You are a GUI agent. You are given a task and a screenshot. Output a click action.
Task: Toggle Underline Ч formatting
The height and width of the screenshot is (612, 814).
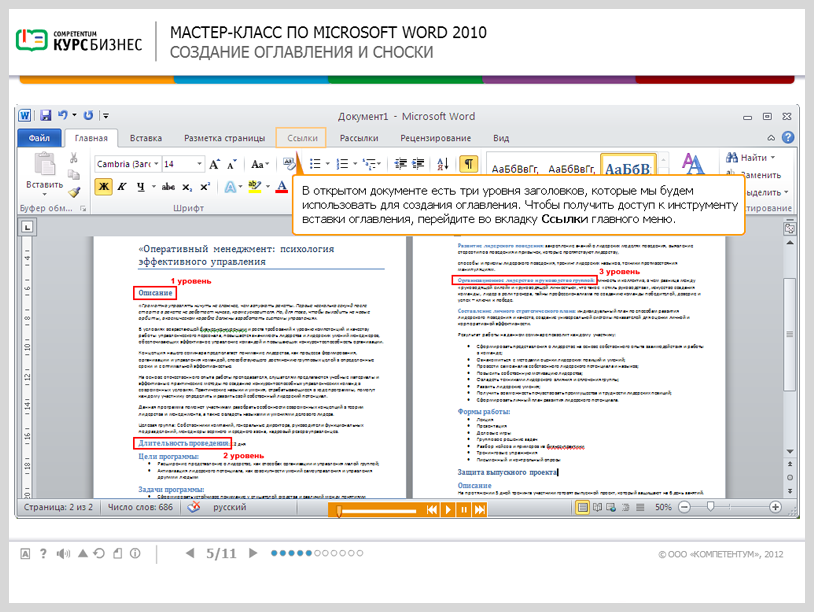click(x=141, y=187)
